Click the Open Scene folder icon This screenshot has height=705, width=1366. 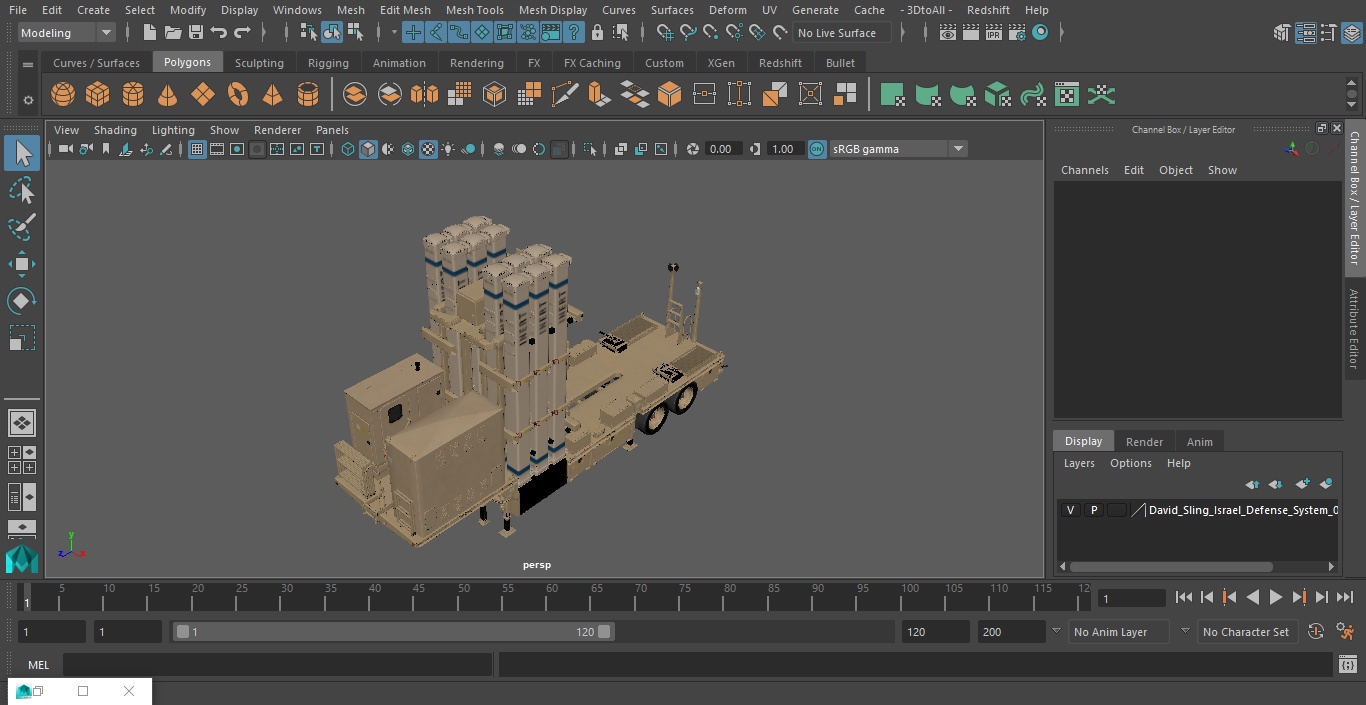[173, 33]
